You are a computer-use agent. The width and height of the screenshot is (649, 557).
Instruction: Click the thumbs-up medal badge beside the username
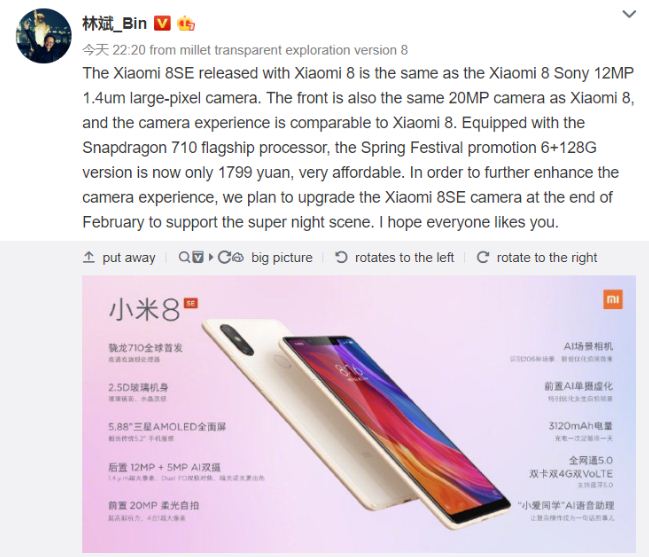pos(186,24)
